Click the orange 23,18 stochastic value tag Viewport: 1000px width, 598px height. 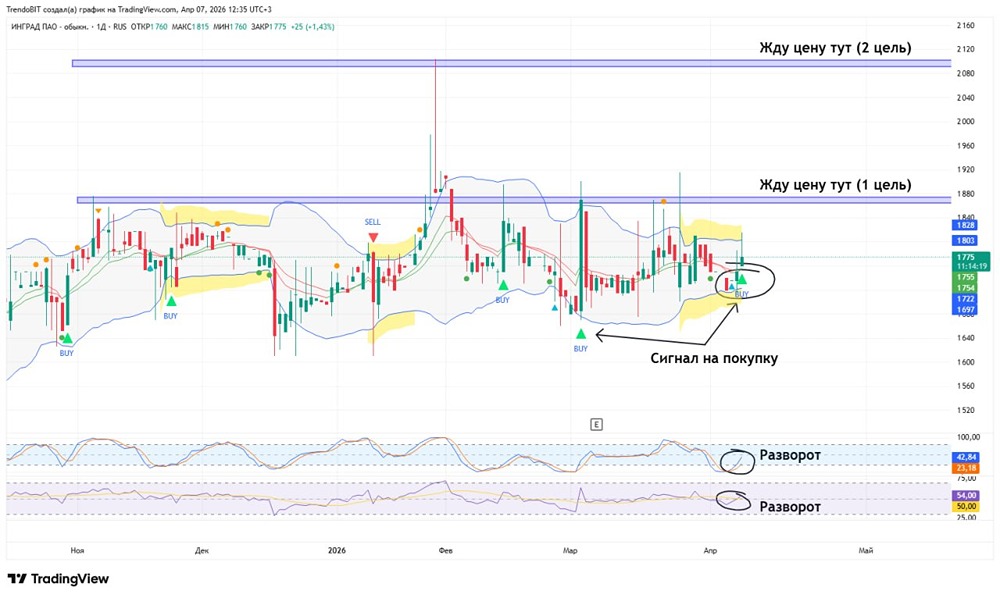click(x=966, y=468)
